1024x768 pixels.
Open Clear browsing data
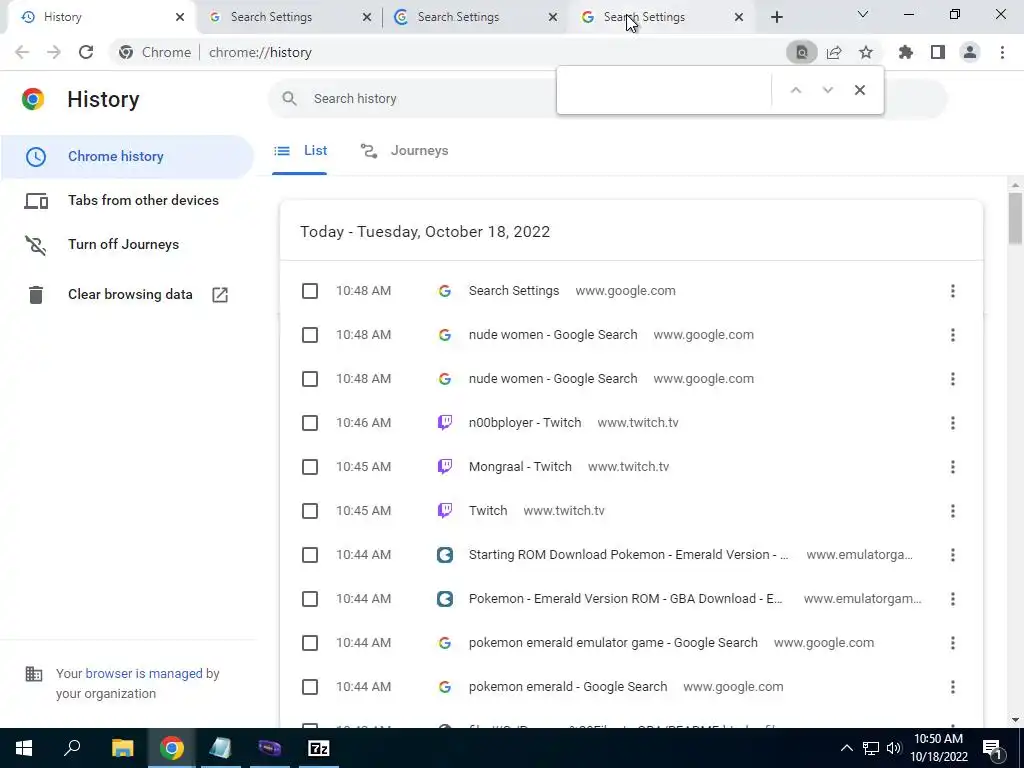click(x=127, y=295)
